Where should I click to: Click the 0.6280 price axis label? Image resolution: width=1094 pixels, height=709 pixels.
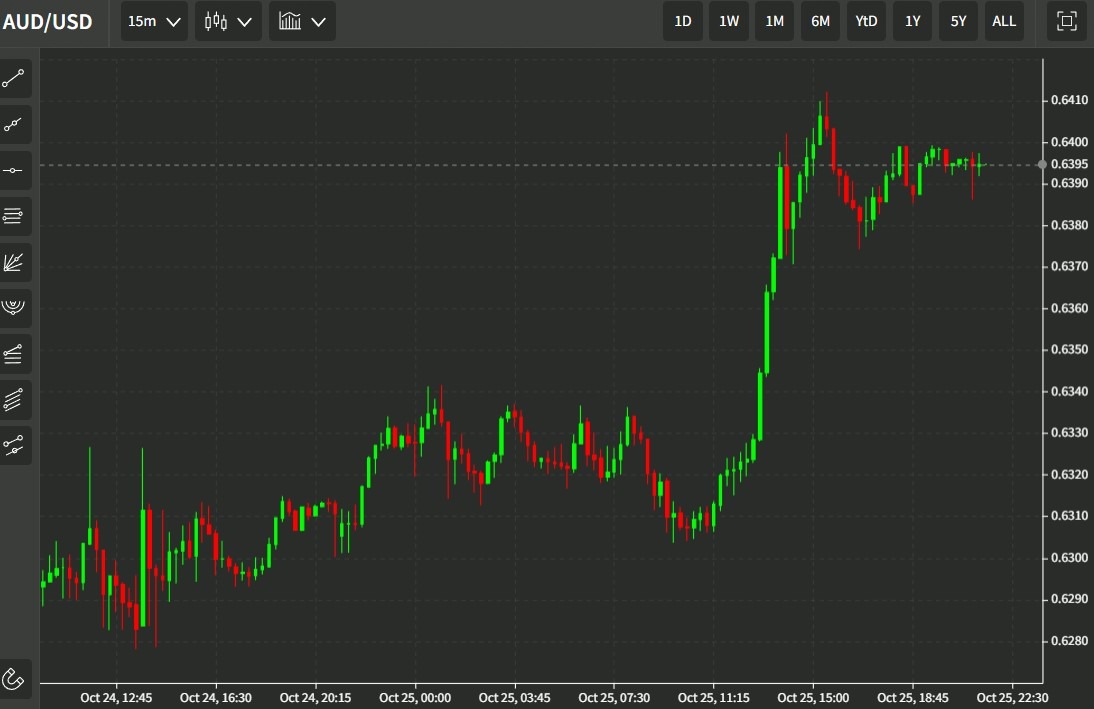coord(1070,641)
